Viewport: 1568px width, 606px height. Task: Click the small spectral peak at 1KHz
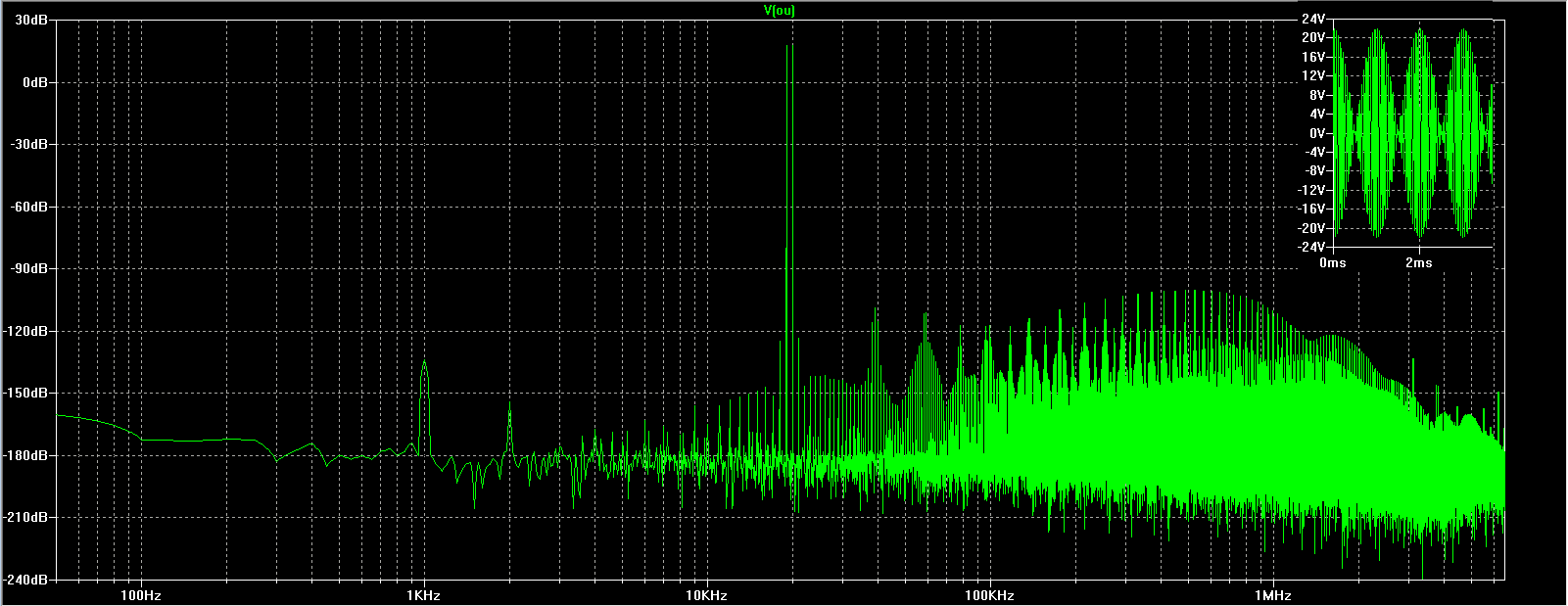click(x=424, y=406)
